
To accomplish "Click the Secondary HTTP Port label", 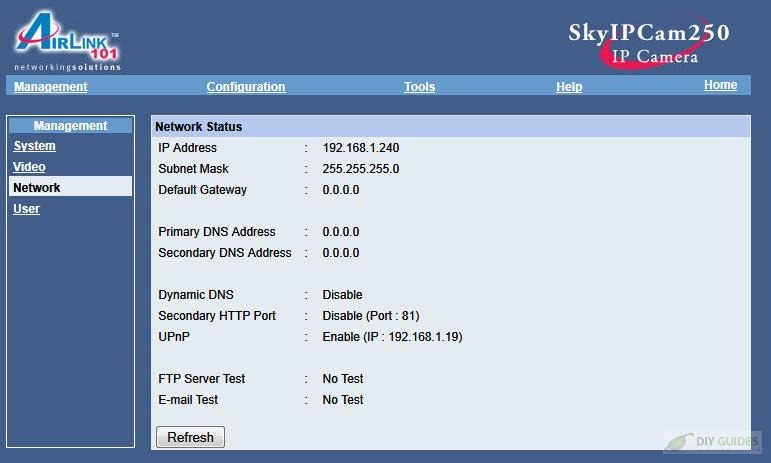I will click(x=217, y=316).
